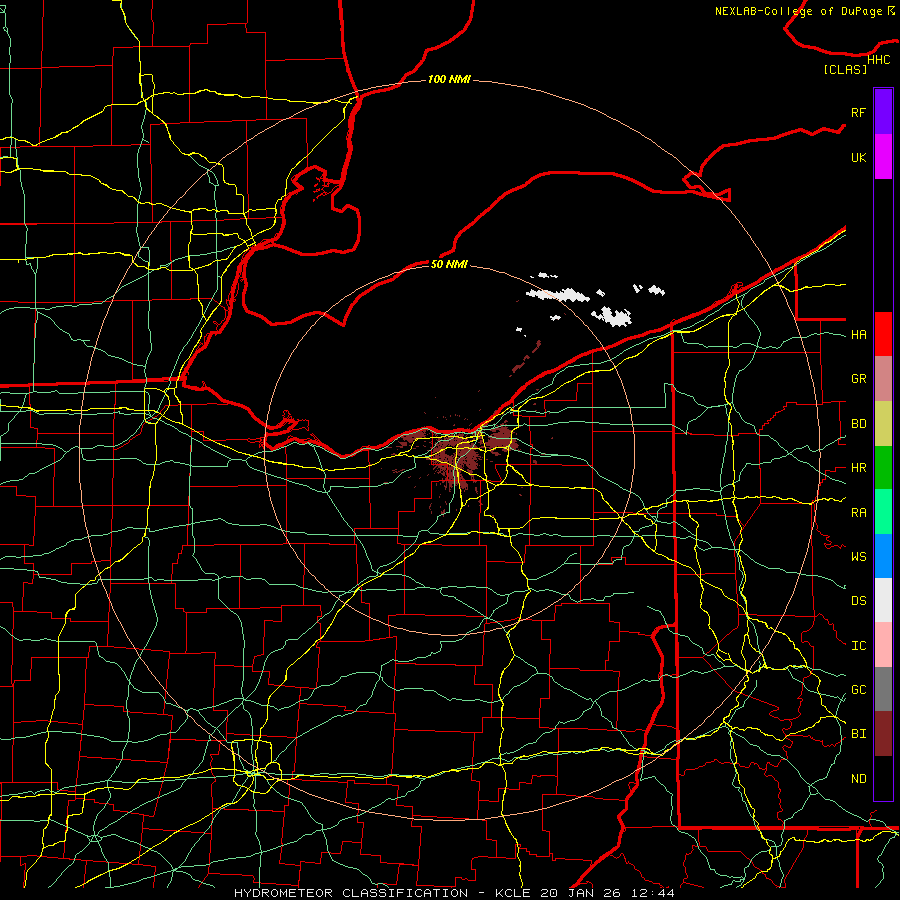This screenshot has width=900, height=900.
Task: Click the UK magenta legend swatch
Action: pos(883,157)
